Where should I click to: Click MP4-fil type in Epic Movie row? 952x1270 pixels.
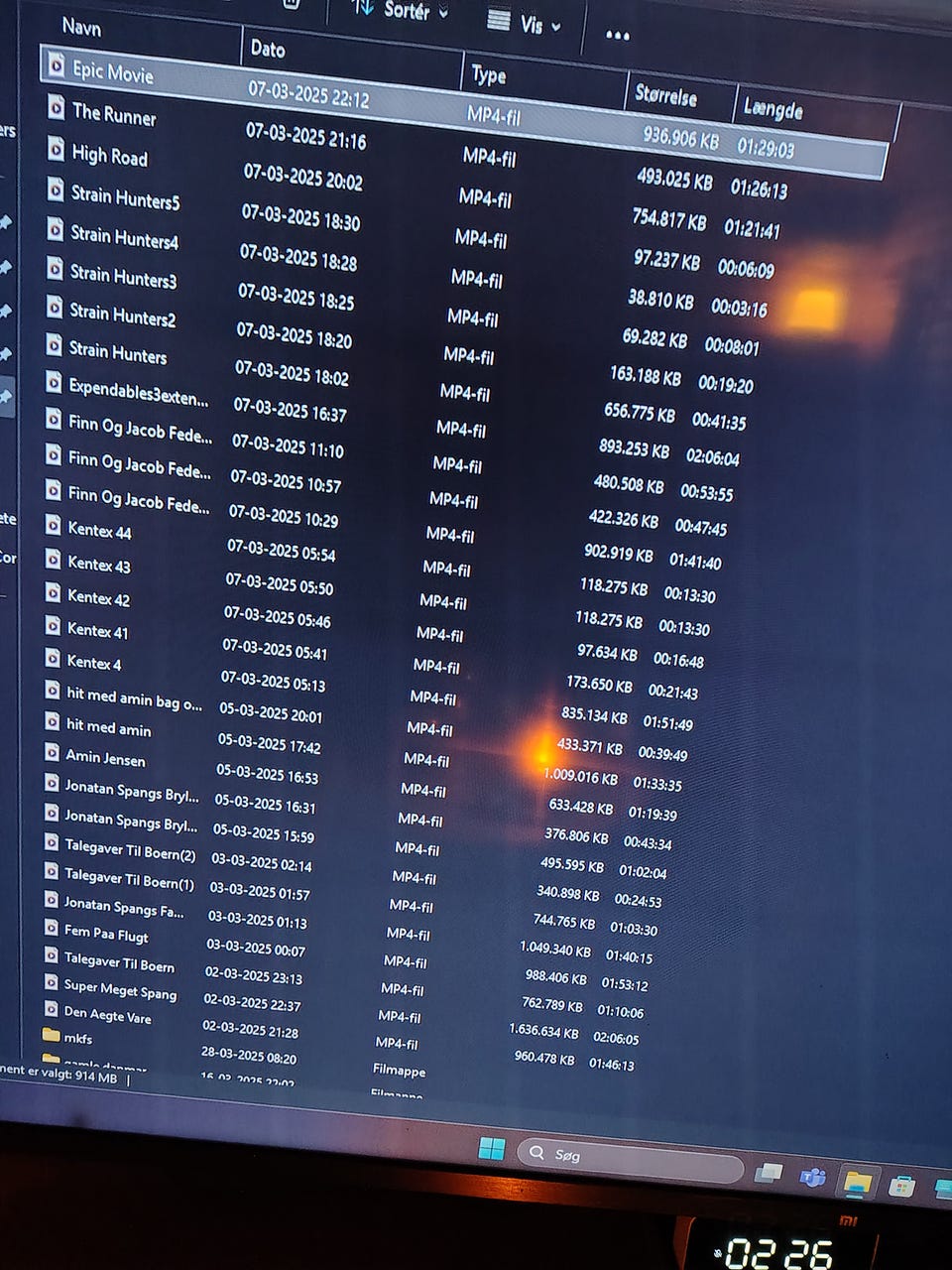(x=493, y=116)
